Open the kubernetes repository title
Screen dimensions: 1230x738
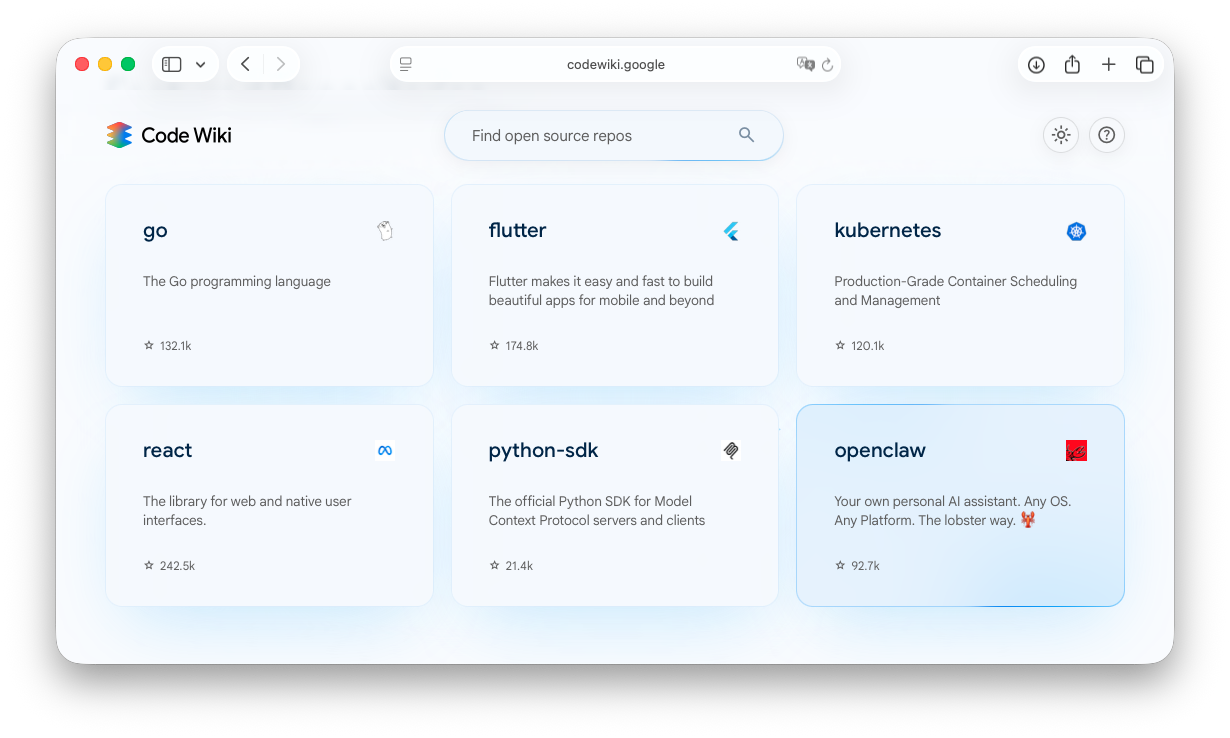click(888, 230)
